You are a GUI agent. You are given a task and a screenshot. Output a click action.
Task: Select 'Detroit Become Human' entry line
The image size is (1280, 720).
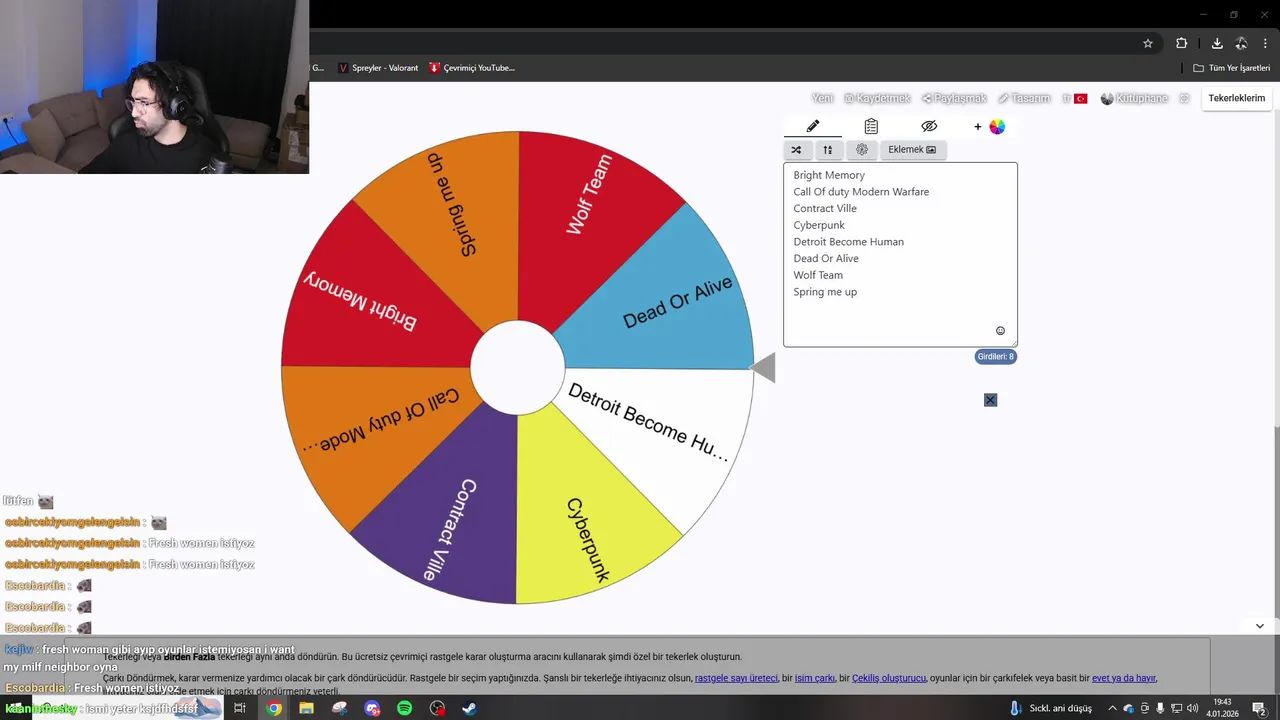pyautogui.click(x=848, y=242)
